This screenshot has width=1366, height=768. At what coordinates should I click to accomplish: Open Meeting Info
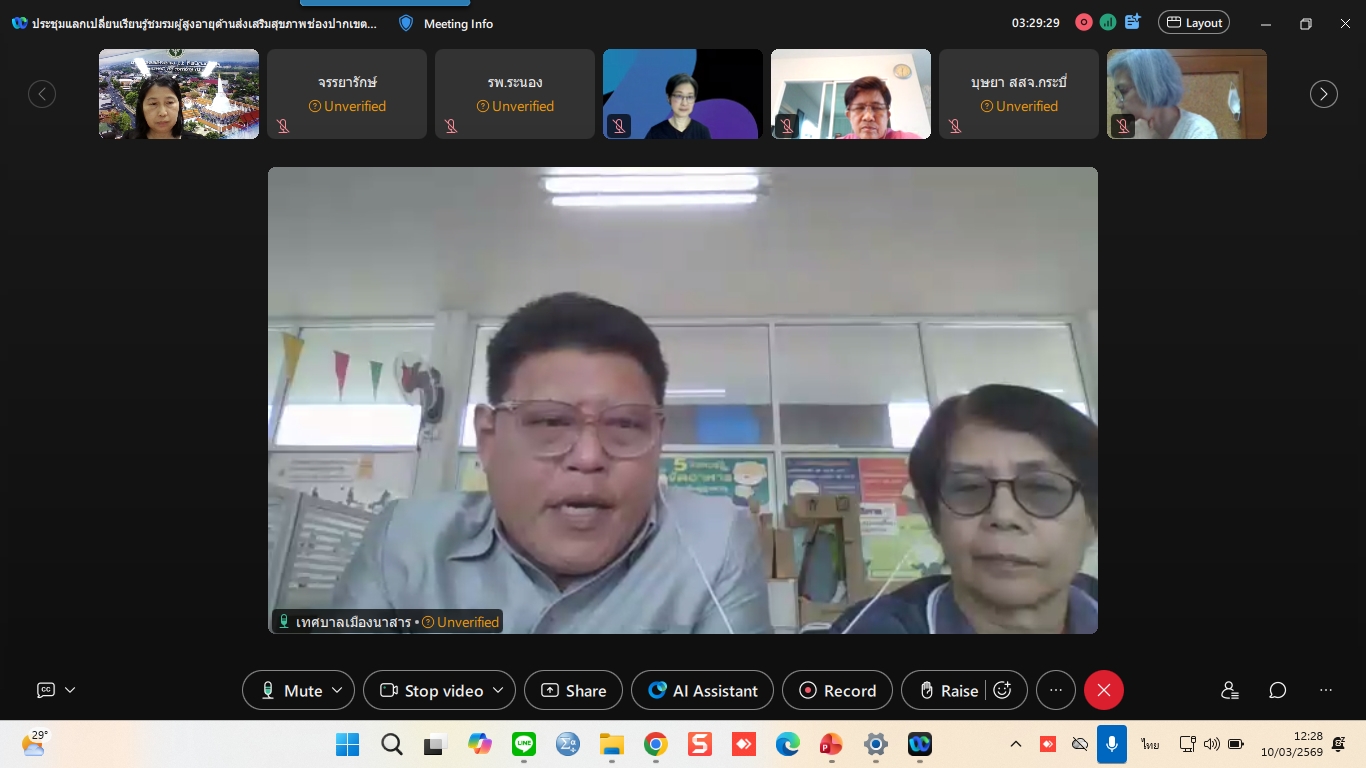[446, 23]
